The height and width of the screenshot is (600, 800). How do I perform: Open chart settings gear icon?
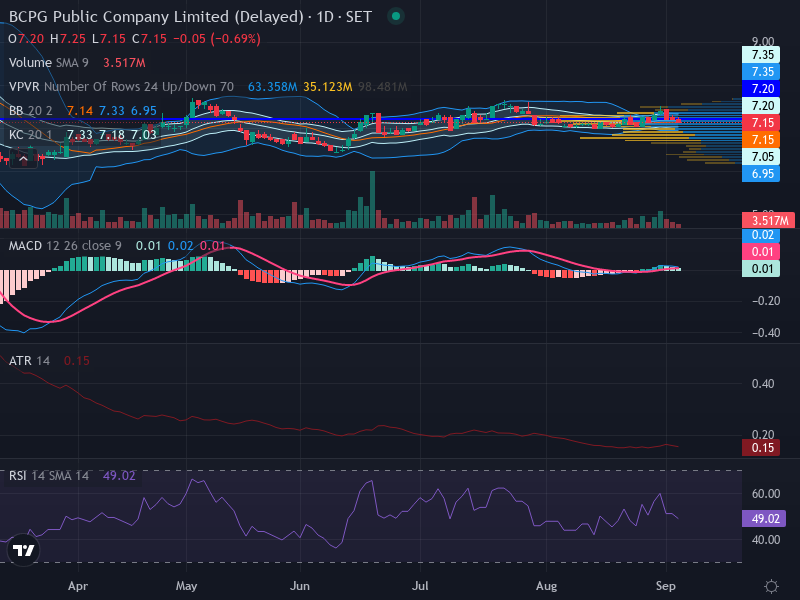771,586
